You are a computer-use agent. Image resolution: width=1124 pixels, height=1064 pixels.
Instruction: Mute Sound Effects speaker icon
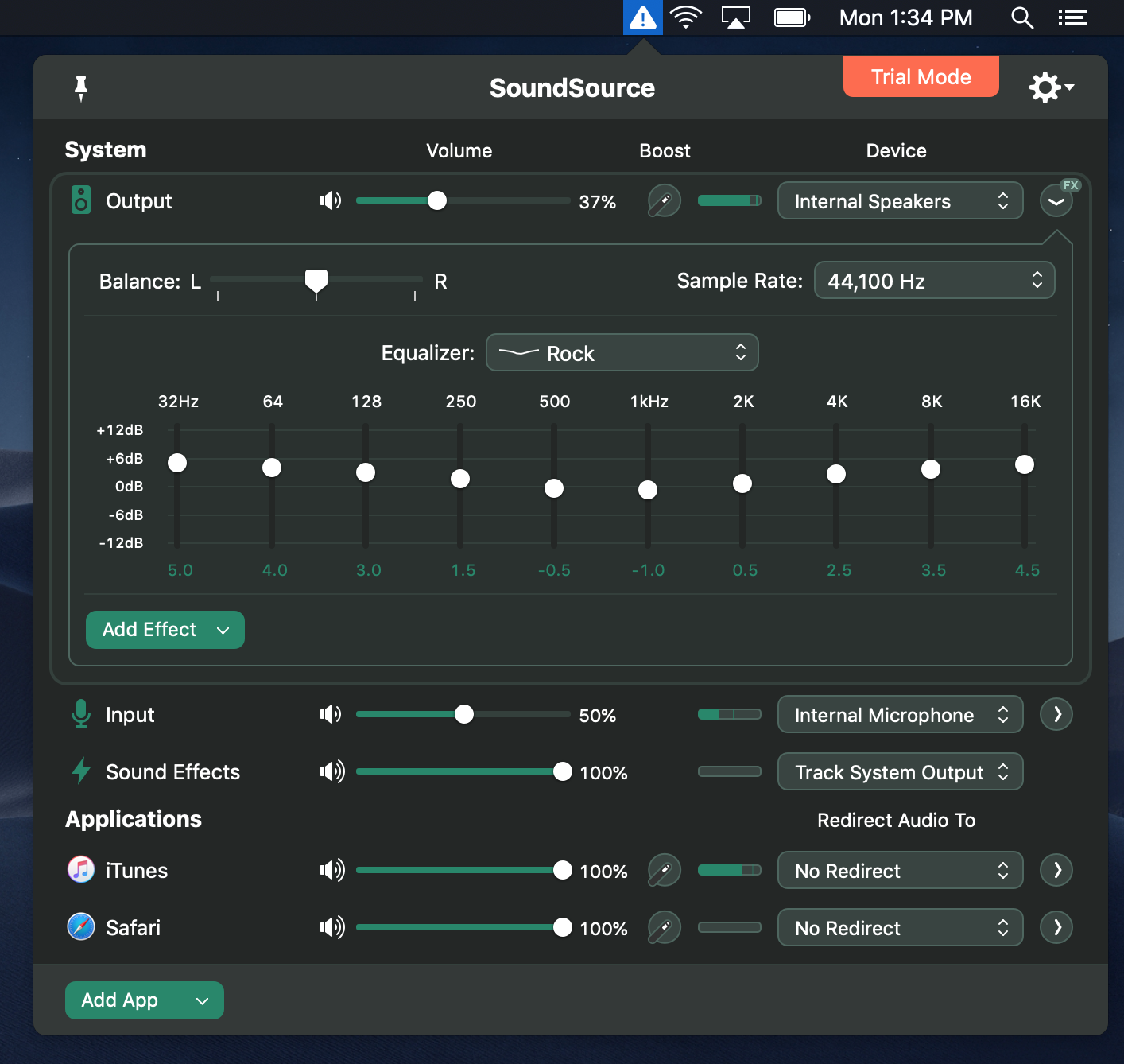[x=332, y=771]
